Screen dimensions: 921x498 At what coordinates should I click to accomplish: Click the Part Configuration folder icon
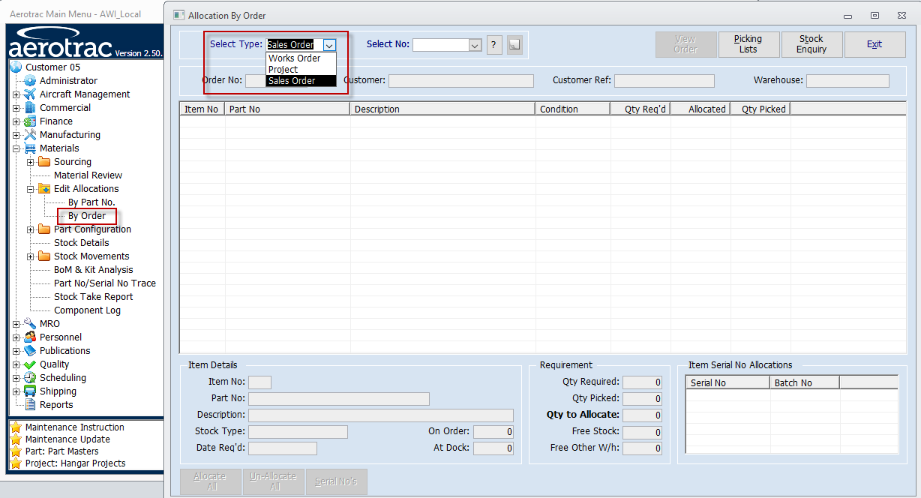[44, 229]
